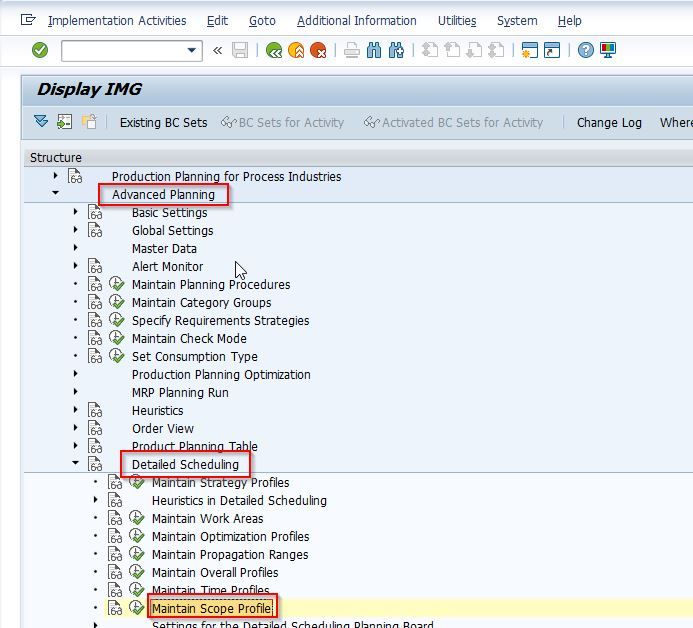Open the System menu
This screenshot has height=628, width=693.
517,20
